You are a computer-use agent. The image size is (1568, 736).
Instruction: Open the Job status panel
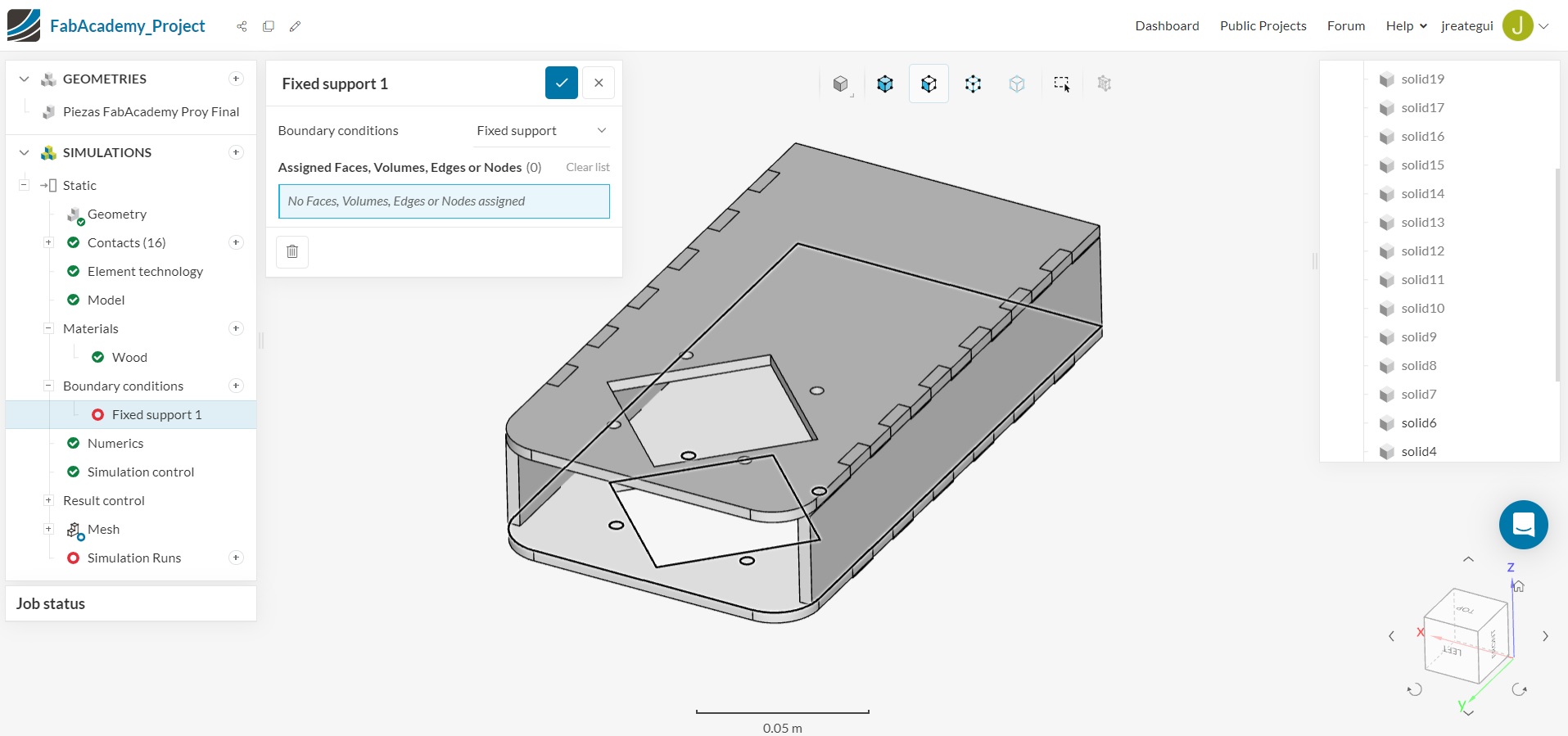[131, 603]
